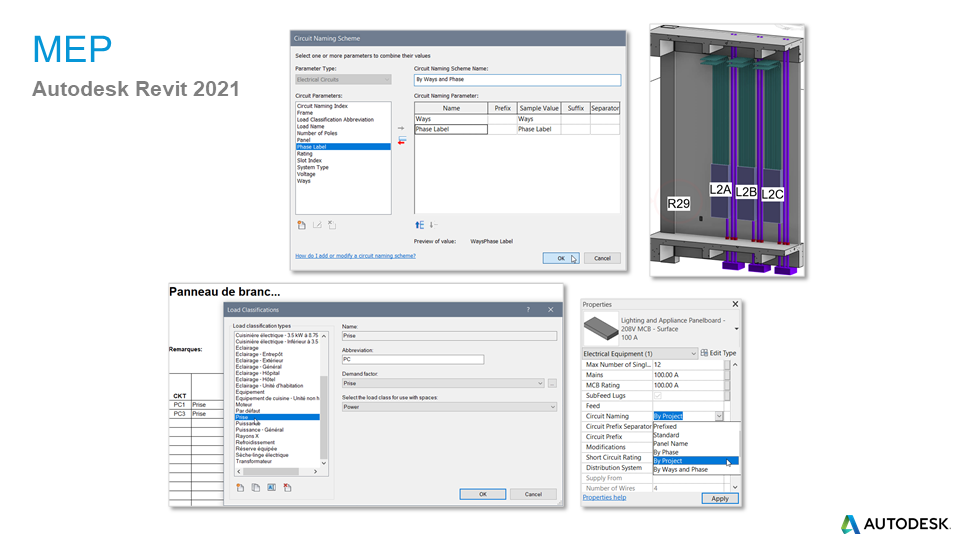Image resolution: width=960 pixels, height=540 pixels.
Task: Select 'Voltage' in Circuit Parameters list
Action: (306, 175)
